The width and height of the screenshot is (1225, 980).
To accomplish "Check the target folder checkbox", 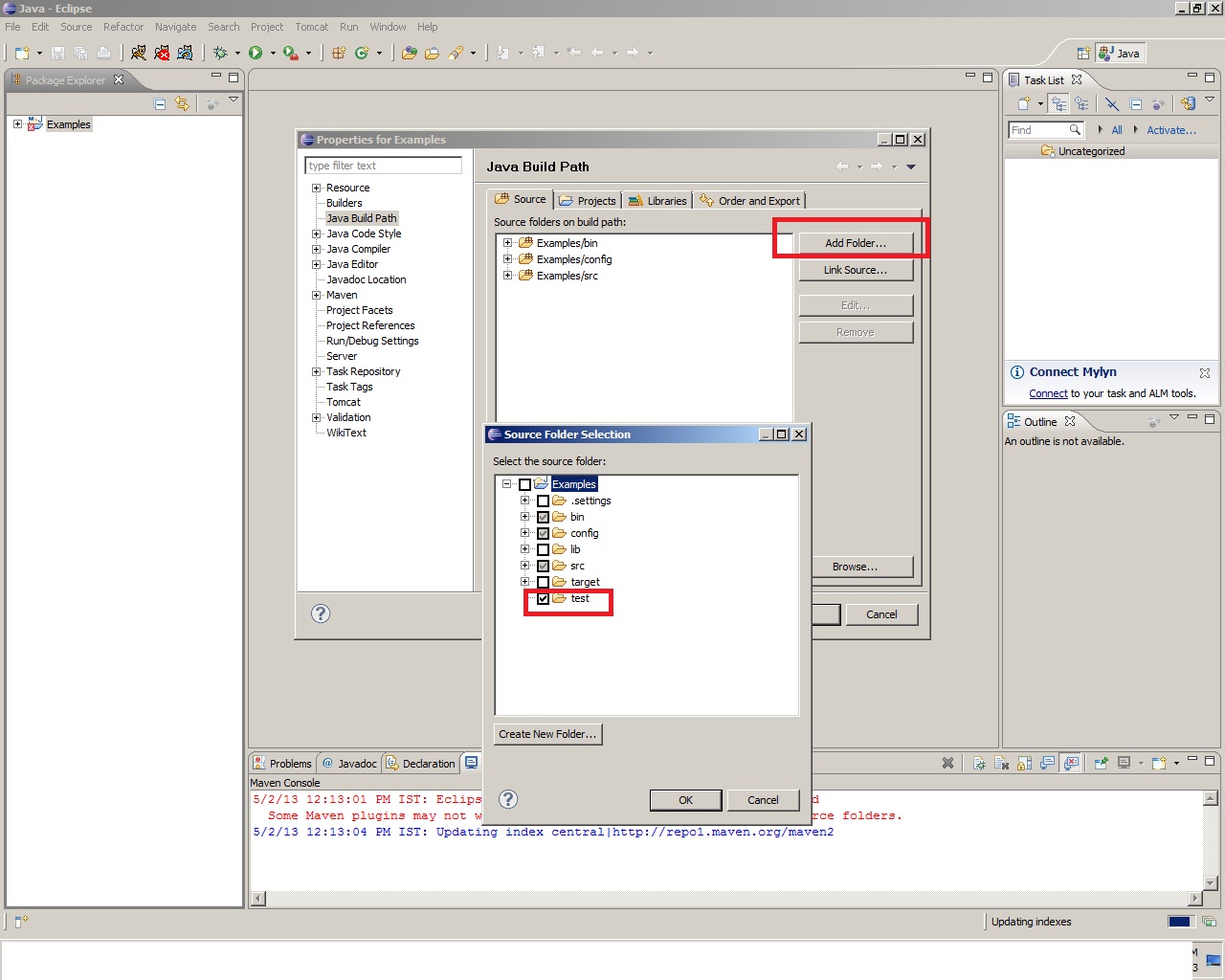I will [544, 582].
